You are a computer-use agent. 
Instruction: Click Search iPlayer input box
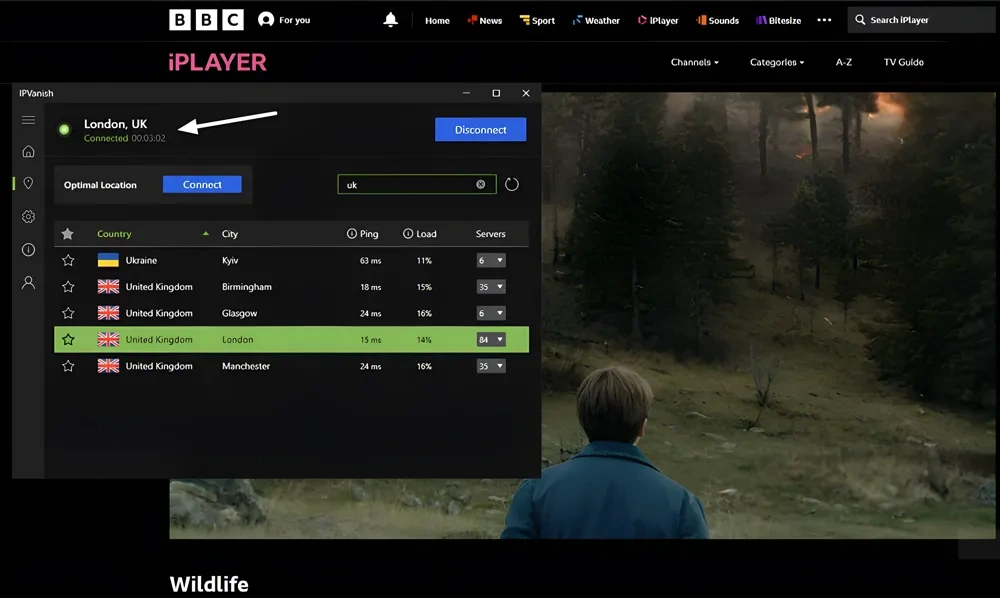point(923,20)
